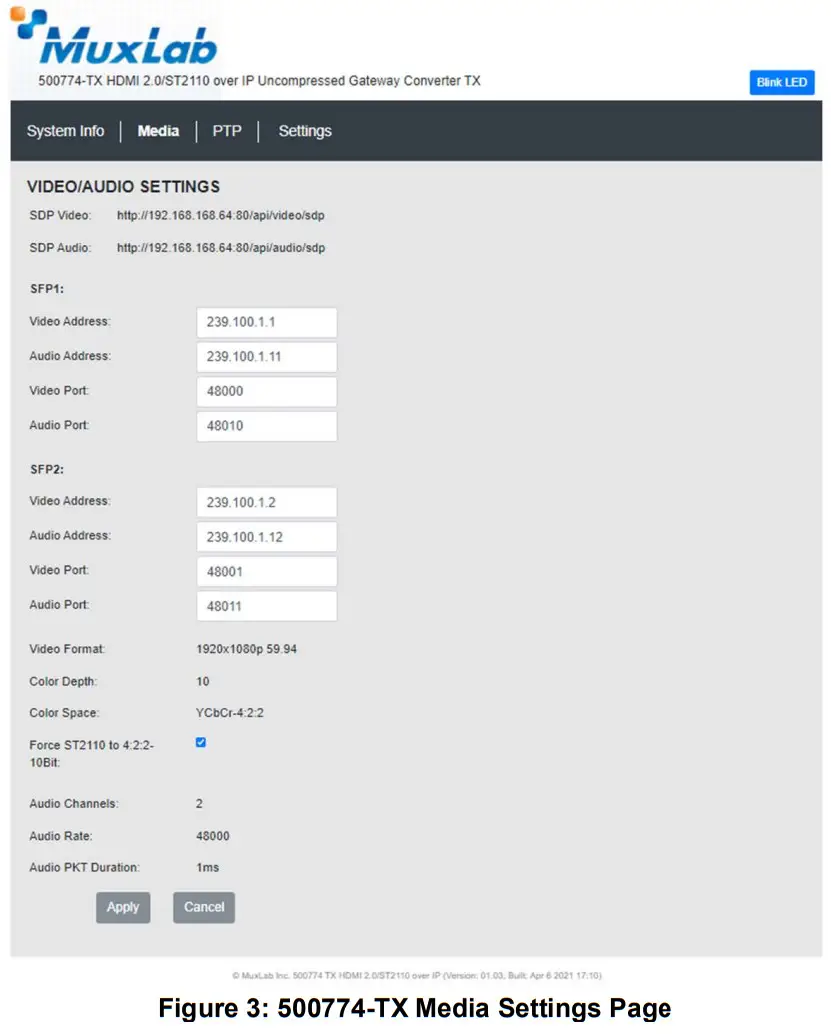The height and width of the screenshot is (1034, 831).
Task: Select the SFP2 Audio Address field
Action: [266, 536]
